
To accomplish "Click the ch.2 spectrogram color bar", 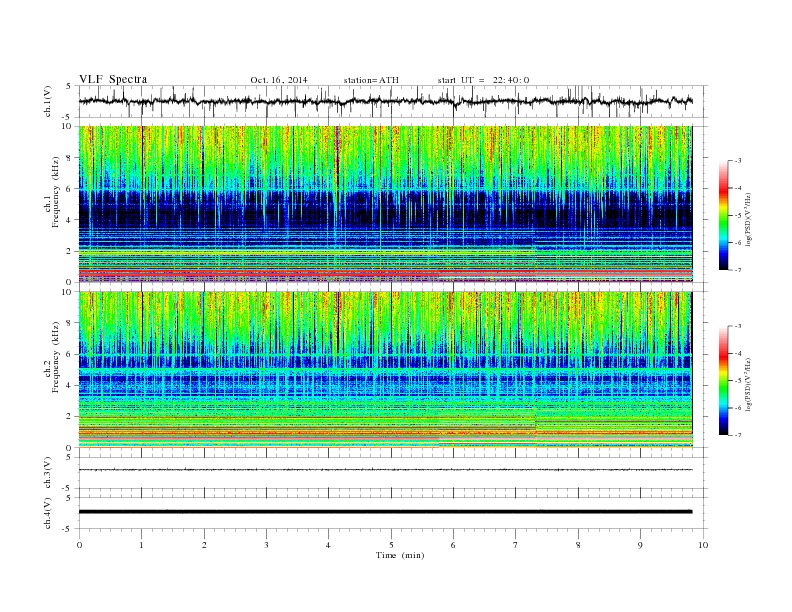I will [724, 381].
